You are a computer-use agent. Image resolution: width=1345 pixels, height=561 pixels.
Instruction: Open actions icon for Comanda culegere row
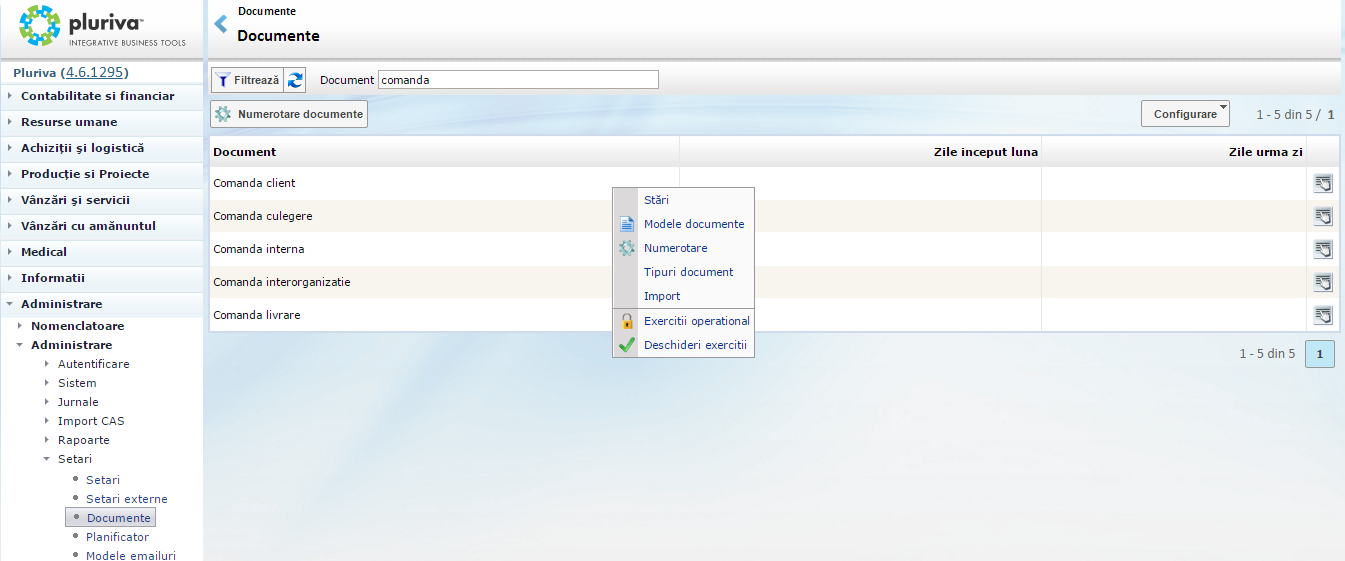(1323, 216)
